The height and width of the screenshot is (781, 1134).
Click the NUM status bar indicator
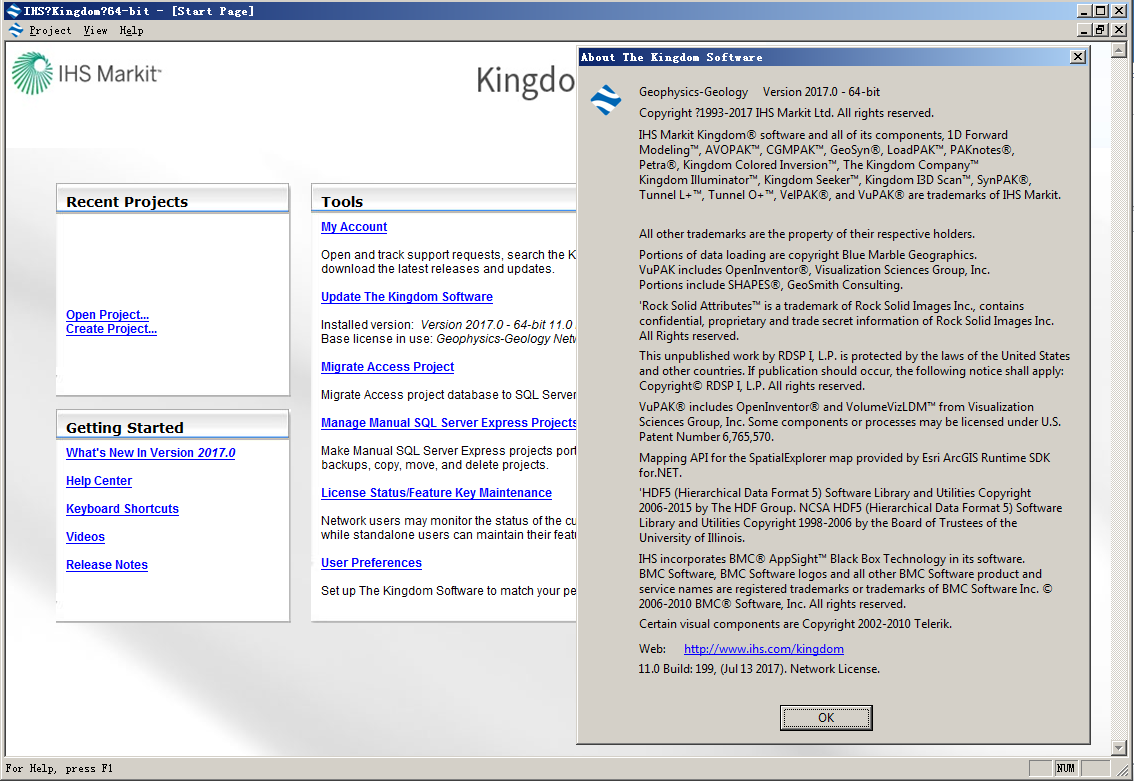[x=1065, y=768]
